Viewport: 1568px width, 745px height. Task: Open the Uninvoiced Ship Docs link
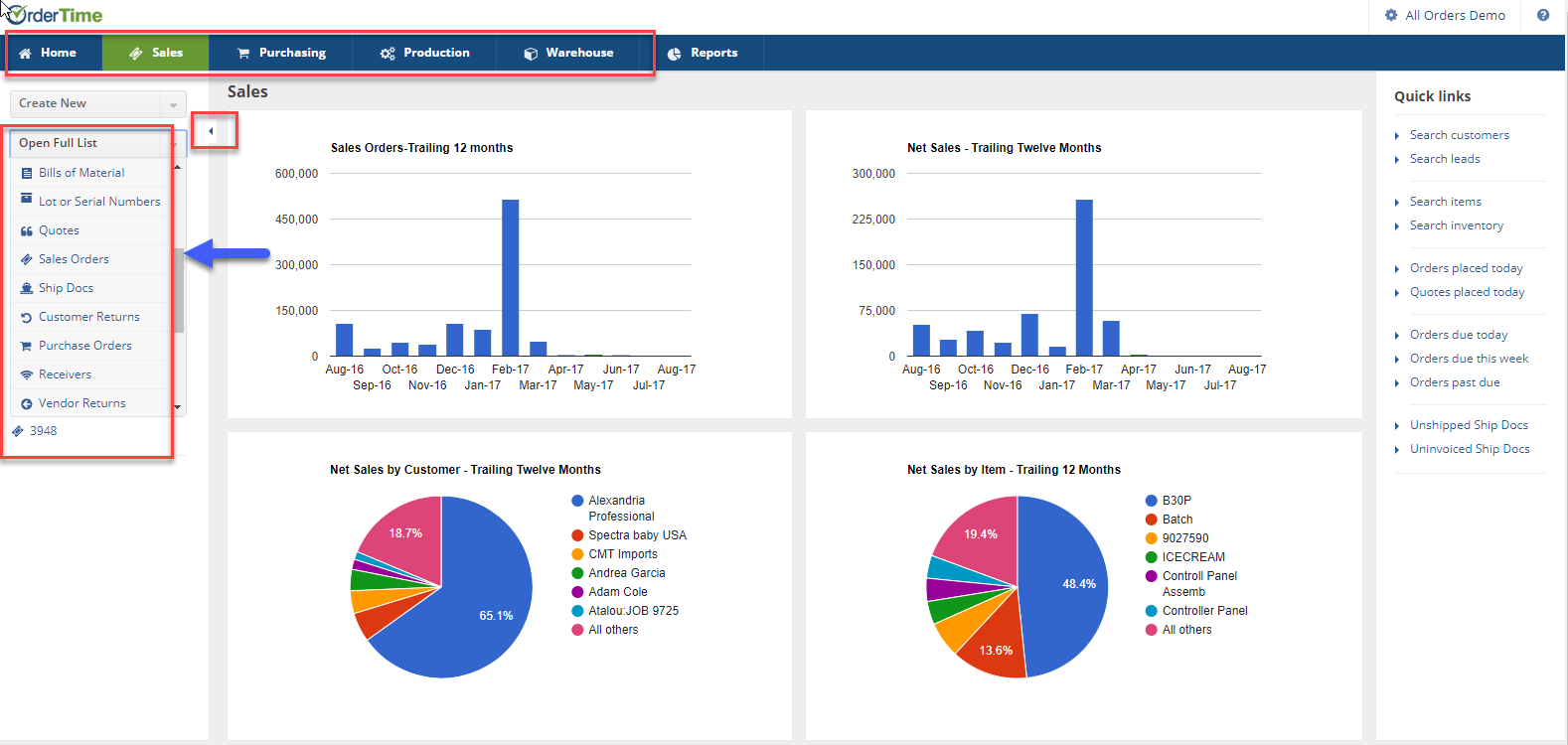pos(1470,449)
